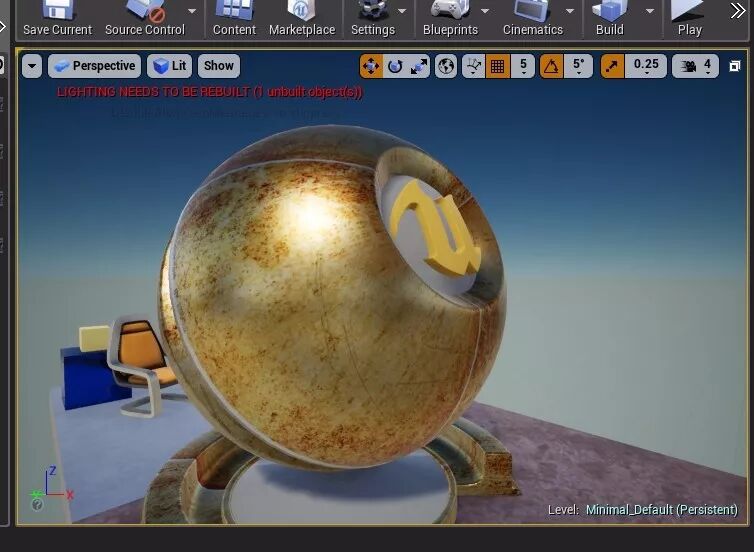
Task: Open the Show flags menu
Action: (x=219, y=66)
